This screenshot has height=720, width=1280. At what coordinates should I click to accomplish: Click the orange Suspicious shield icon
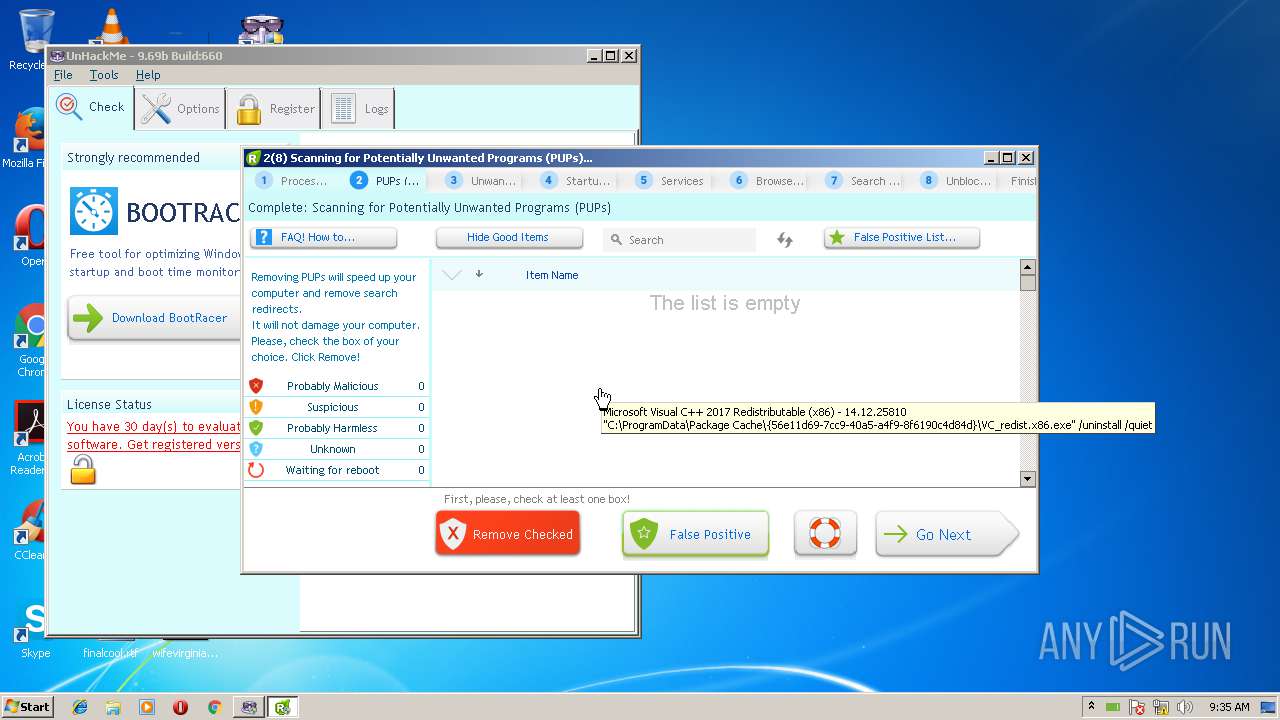pyautogui.click(x=256, y=407)
